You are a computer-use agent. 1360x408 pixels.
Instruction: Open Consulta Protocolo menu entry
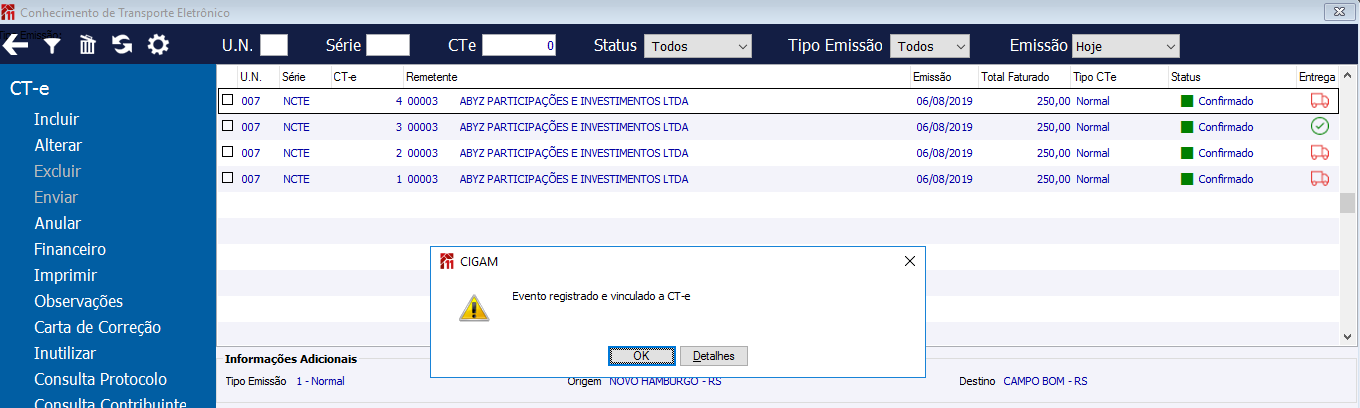(x=100, y=379)
